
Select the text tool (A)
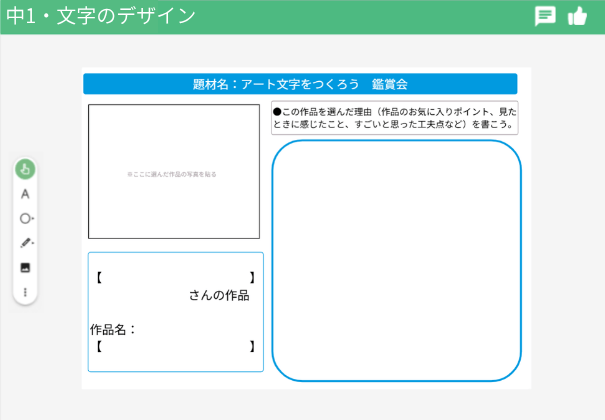(25, 194)
